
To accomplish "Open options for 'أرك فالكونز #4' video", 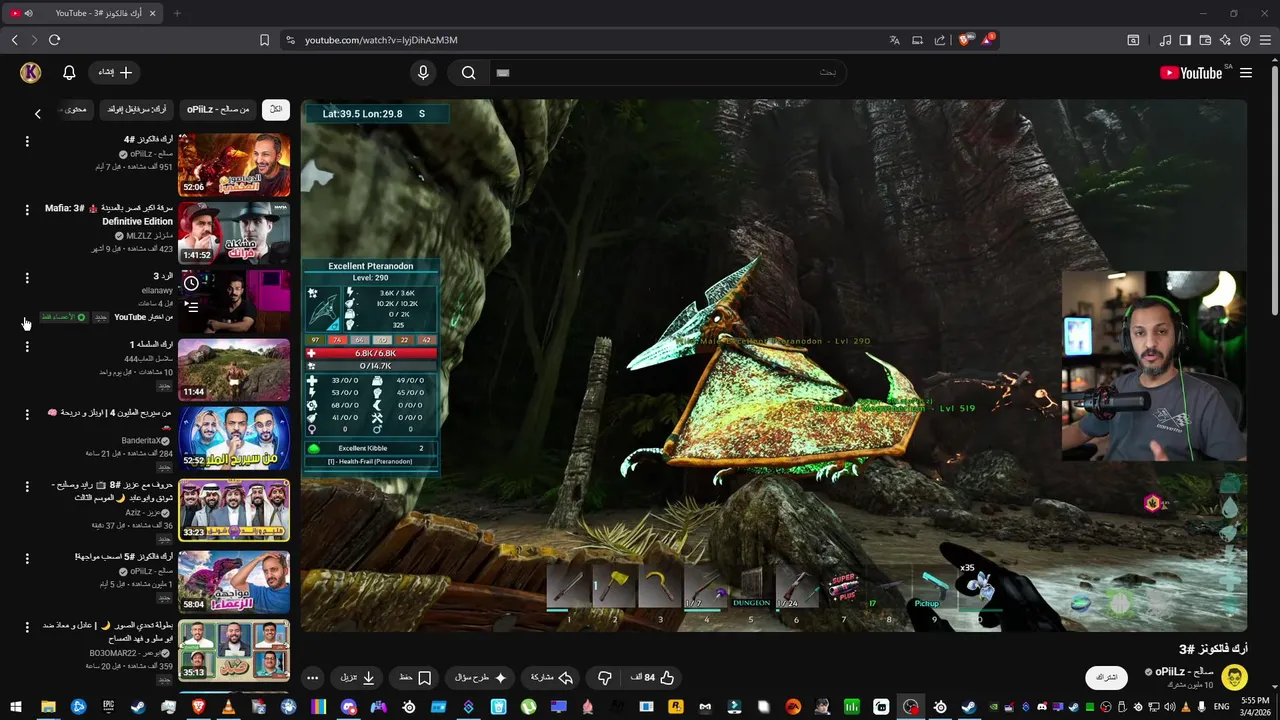I will (x=27, y=141).
